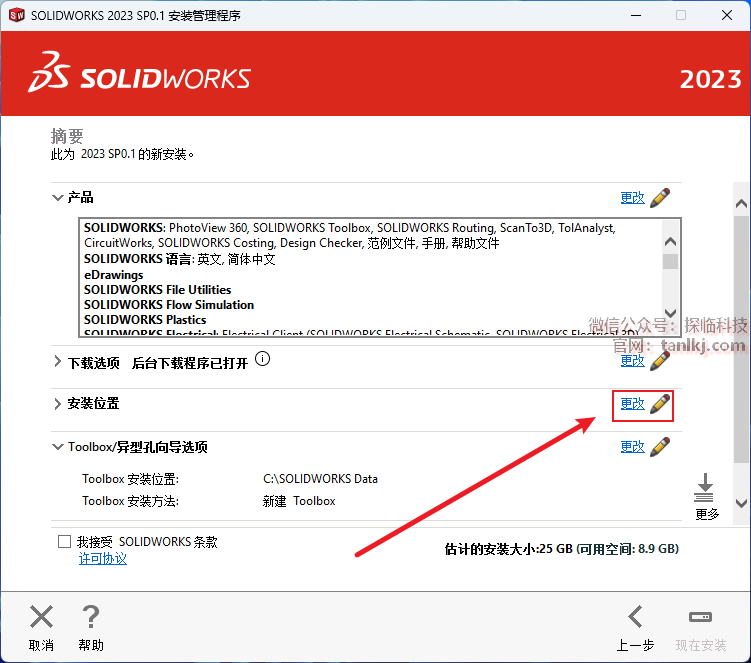This screenshot has height=663, width=751.
Task: Select SOLIDWORKS Flow Simulation in product list
Action: point(169,305)
